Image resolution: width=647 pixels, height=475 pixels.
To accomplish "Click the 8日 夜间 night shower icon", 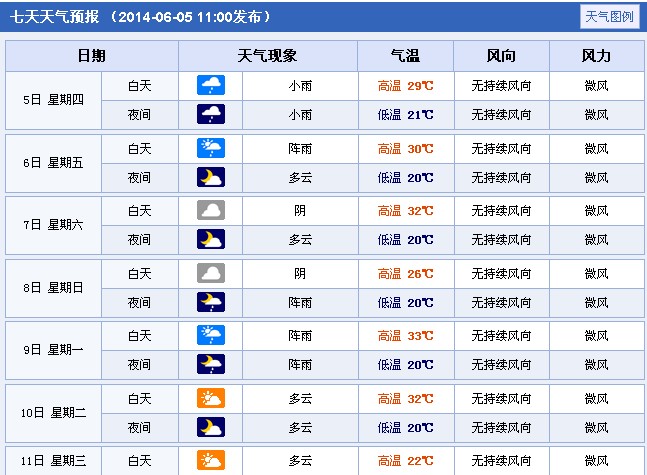I will tap(211, 302).
